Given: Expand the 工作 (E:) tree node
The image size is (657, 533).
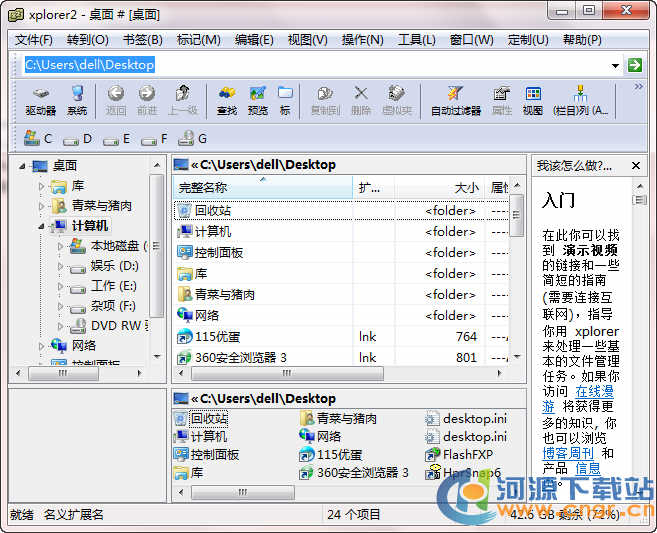Looking at the screenshot, I should 60,286.
